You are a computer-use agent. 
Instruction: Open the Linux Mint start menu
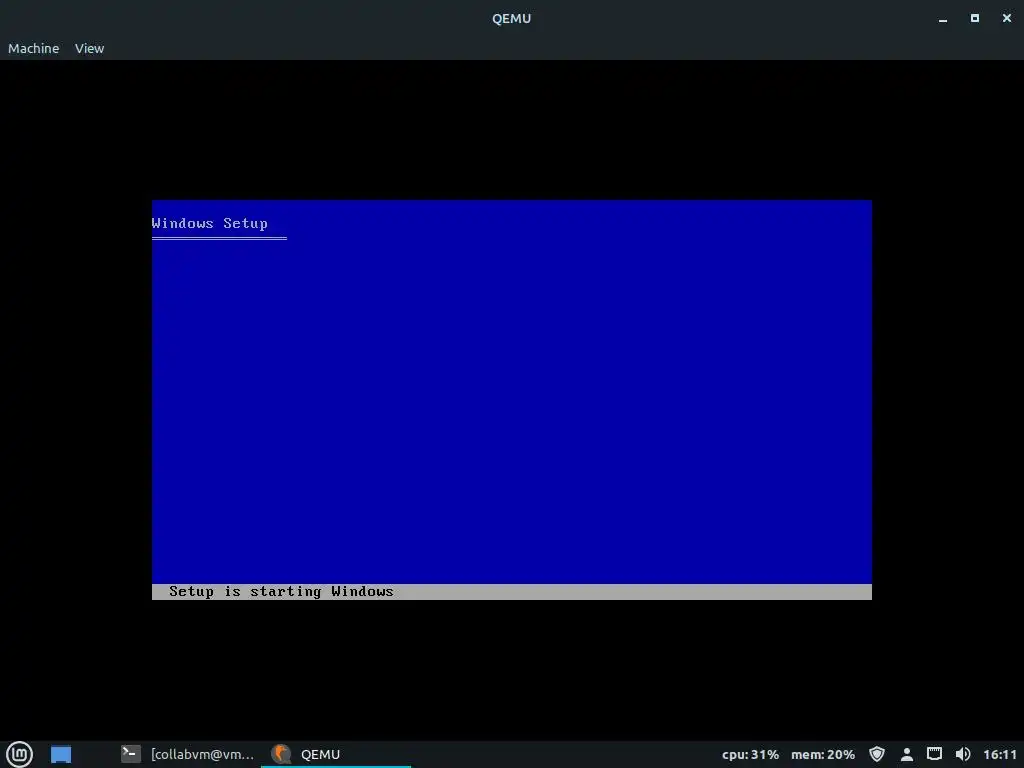coord(19,754)
